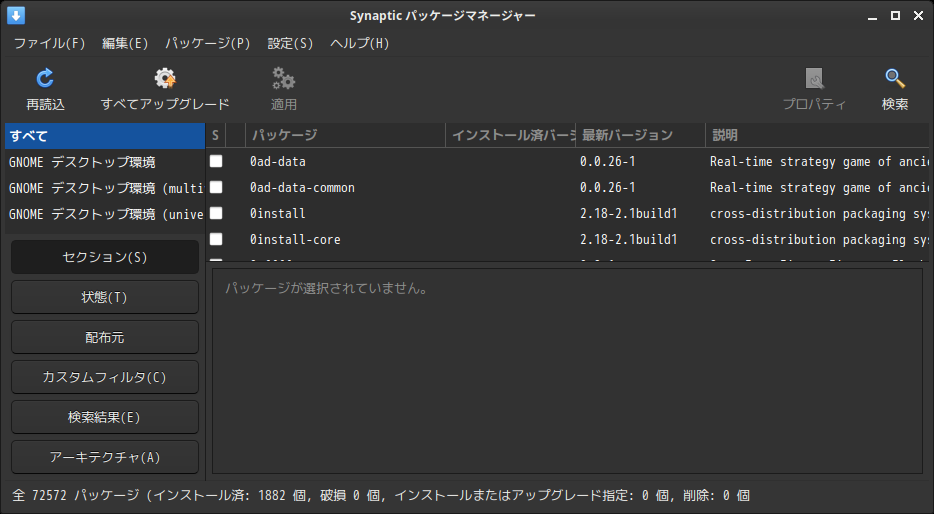Screen dimensions: 934x514
Task: Sort by 説明 column header
Action: (x=817, y=135)
